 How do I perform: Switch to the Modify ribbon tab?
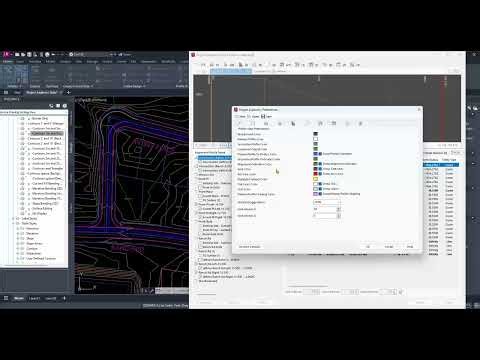point(50,62)
